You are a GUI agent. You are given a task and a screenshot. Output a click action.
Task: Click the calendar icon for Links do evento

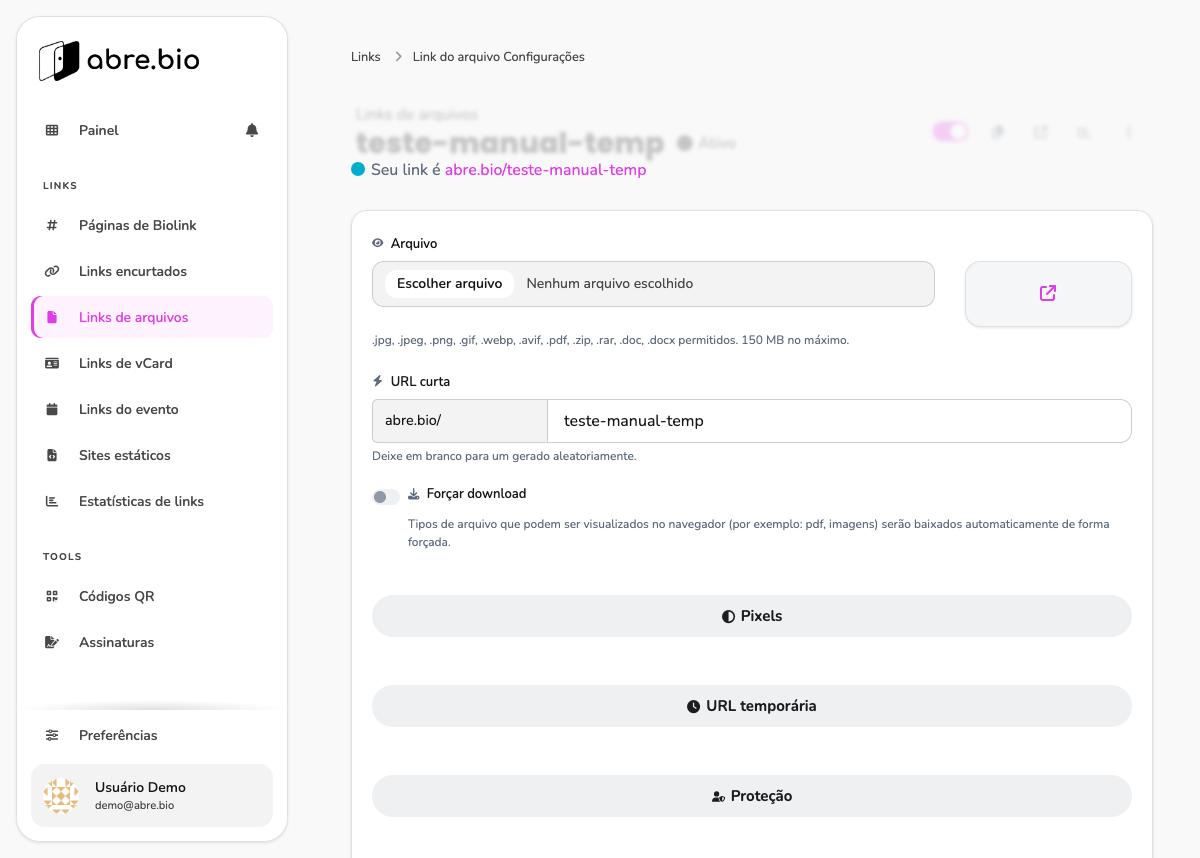(52, 410)
